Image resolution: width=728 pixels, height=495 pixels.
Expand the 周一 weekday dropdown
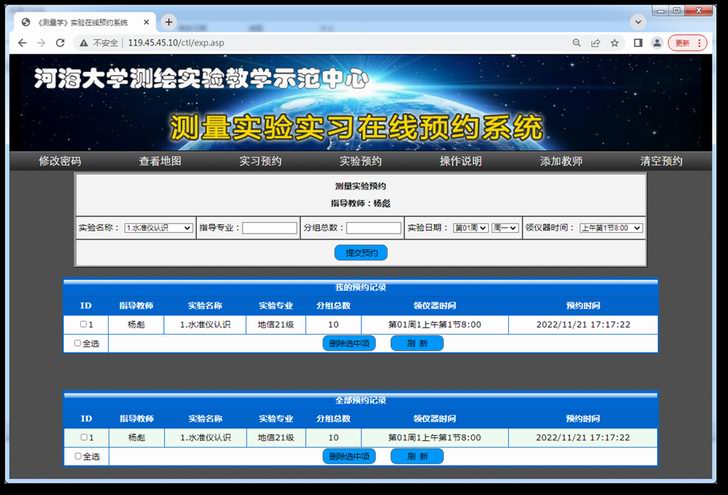505,228
